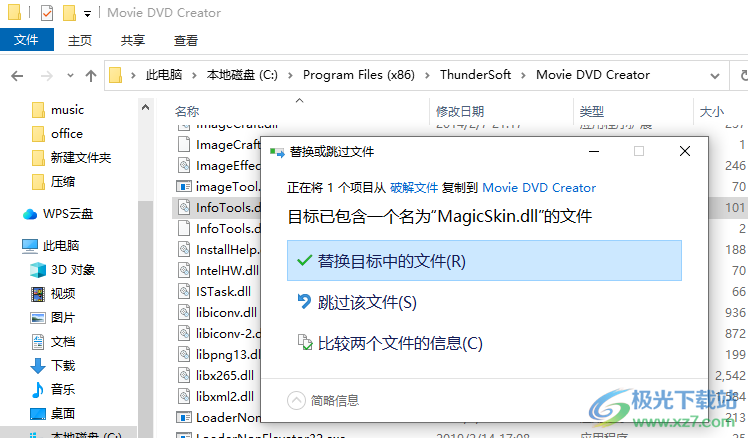Choose 替换目标中的文件(R) option
Screen dimensions: 748x438
coord(484,261)
